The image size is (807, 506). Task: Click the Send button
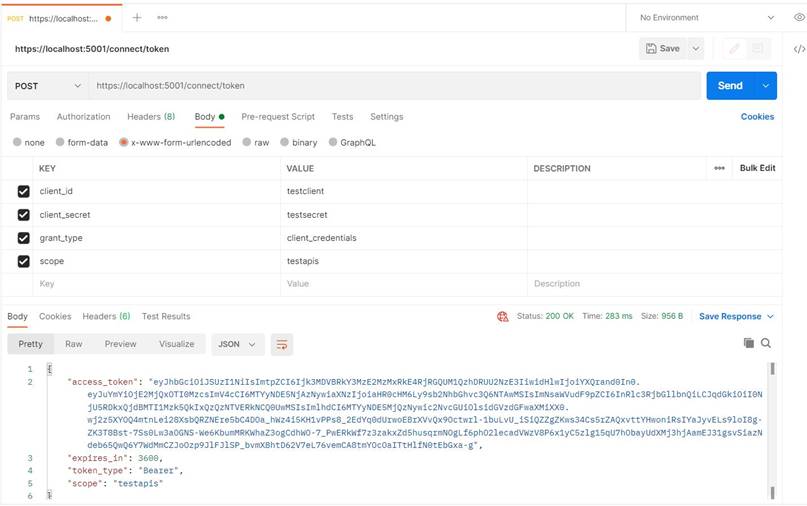pos(731,85)
